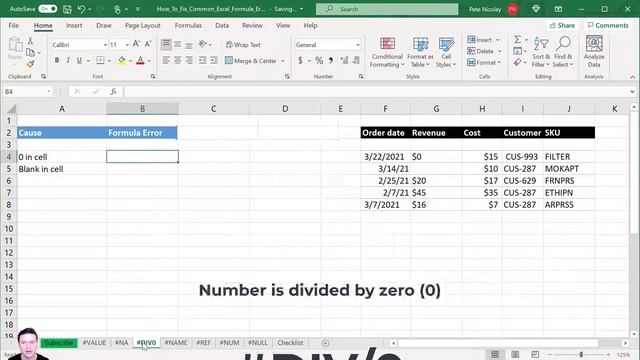Click the Name Box showing B4
640x360 pixels.
[27, 91]
